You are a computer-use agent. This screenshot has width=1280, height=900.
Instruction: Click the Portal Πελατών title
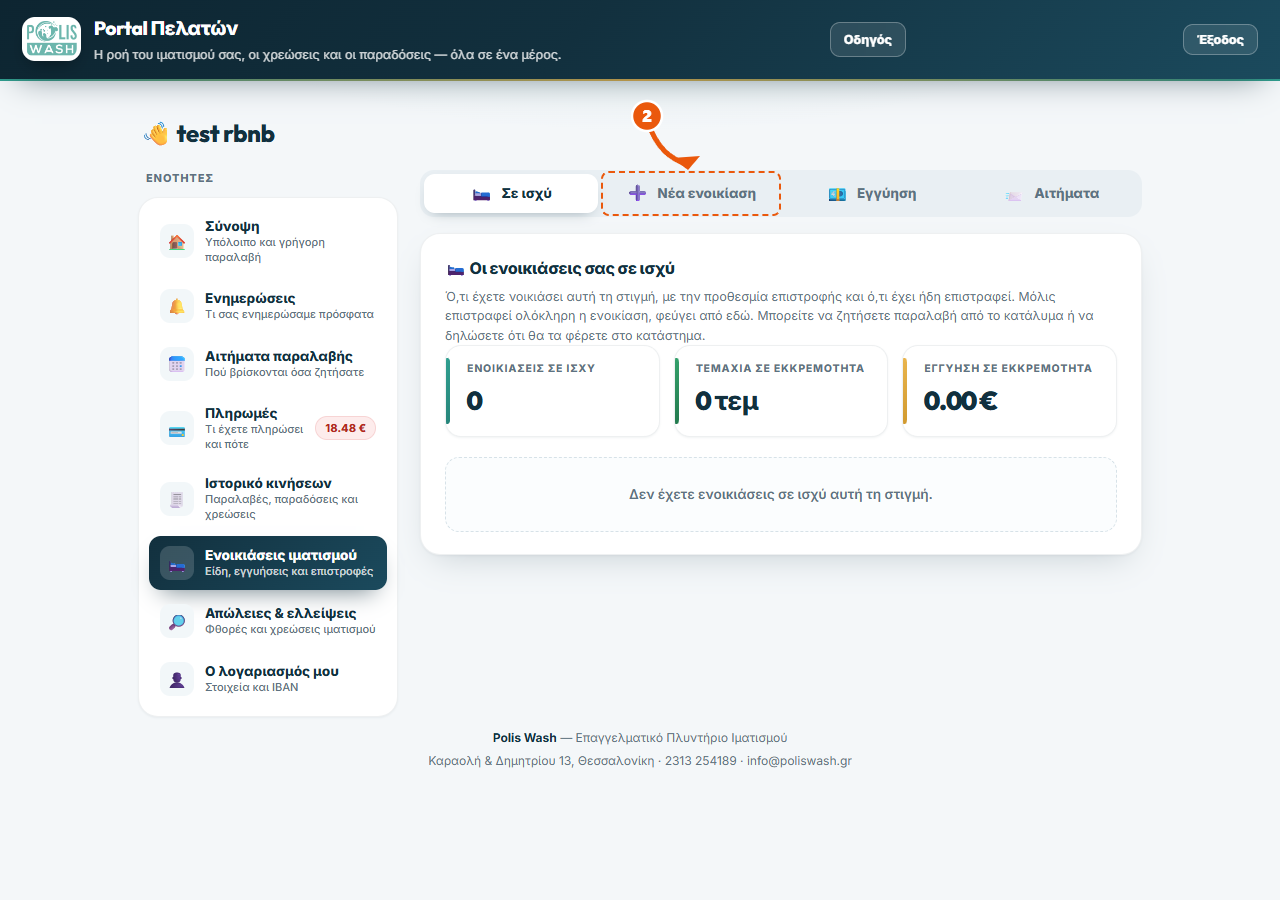[x=166, y=28]
